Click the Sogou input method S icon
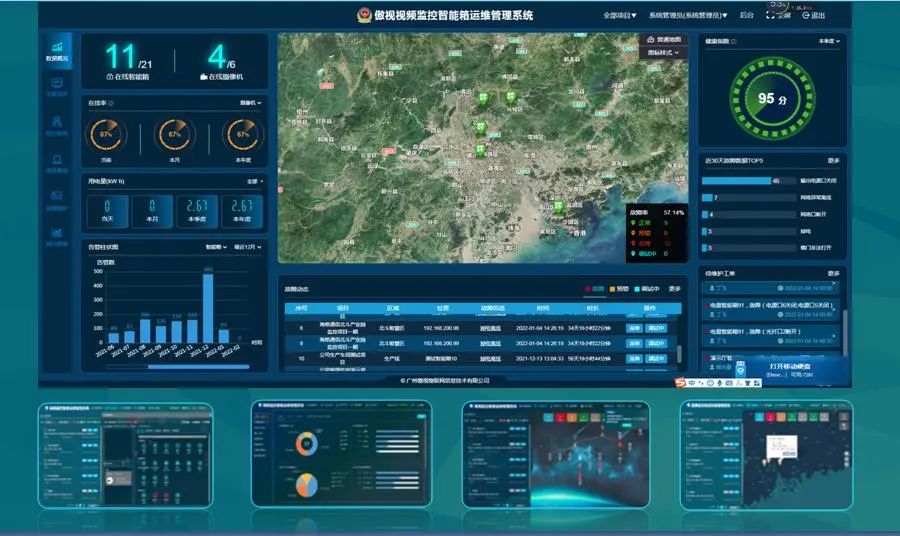The width and height of the screenshot is (900, 536). click(680, 382)
